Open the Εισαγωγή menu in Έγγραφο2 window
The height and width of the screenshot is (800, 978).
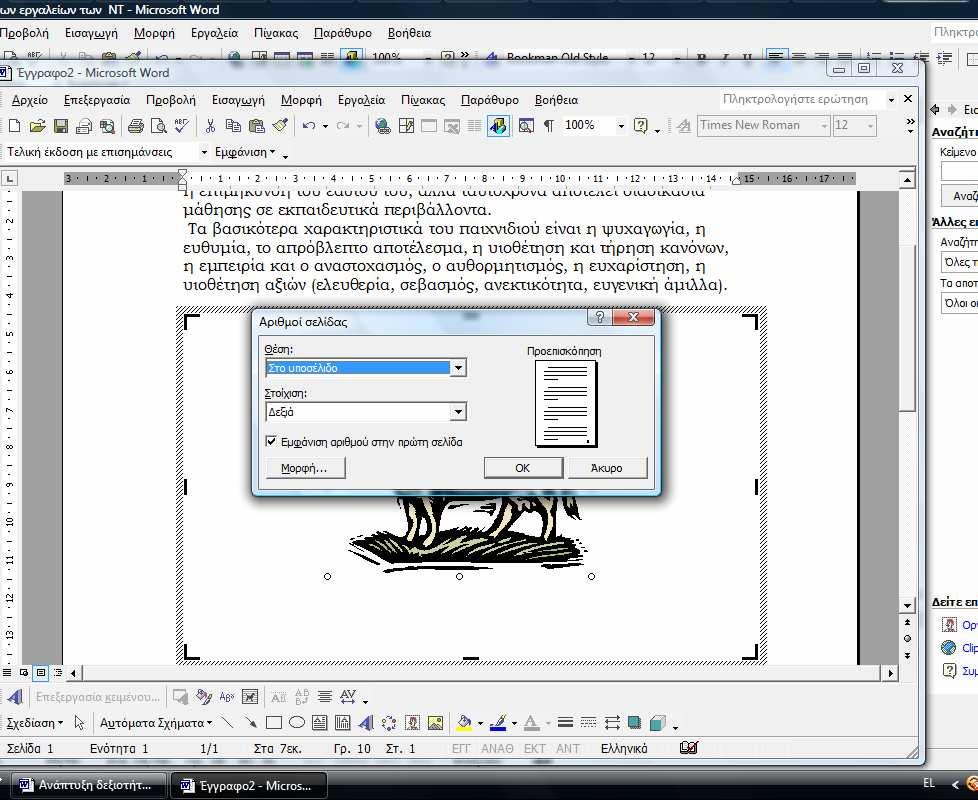238,100
